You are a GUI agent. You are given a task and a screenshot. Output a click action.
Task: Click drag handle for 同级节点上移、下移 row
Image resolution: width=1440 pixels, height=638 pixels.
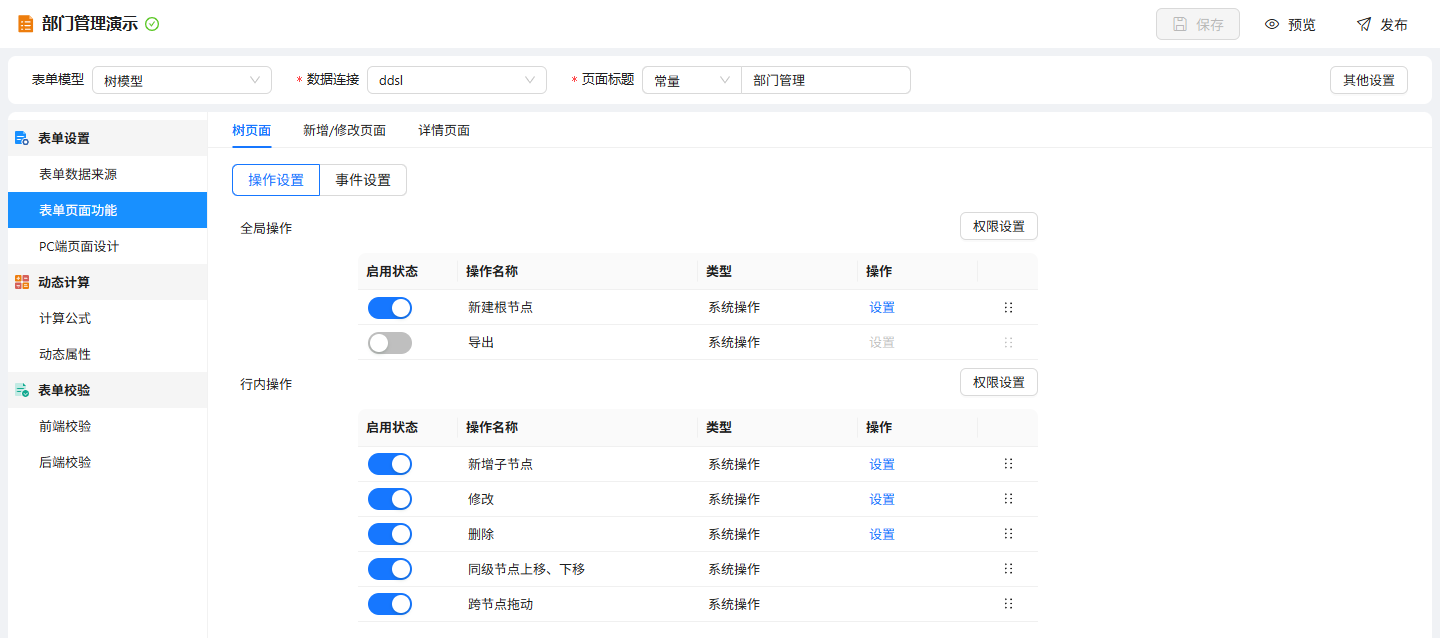1008,569
